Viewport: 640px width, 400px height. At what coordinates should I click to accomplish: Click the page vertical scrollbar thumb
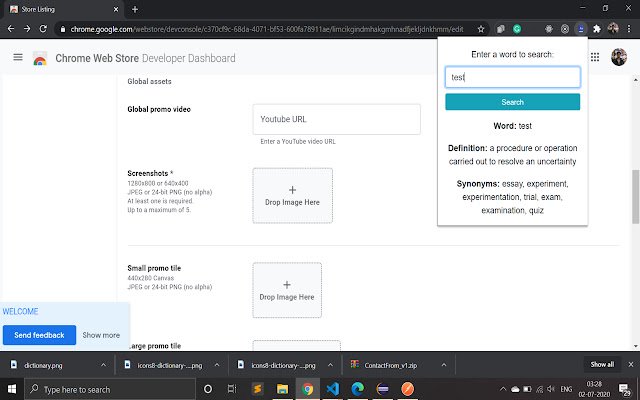[636, 197]
